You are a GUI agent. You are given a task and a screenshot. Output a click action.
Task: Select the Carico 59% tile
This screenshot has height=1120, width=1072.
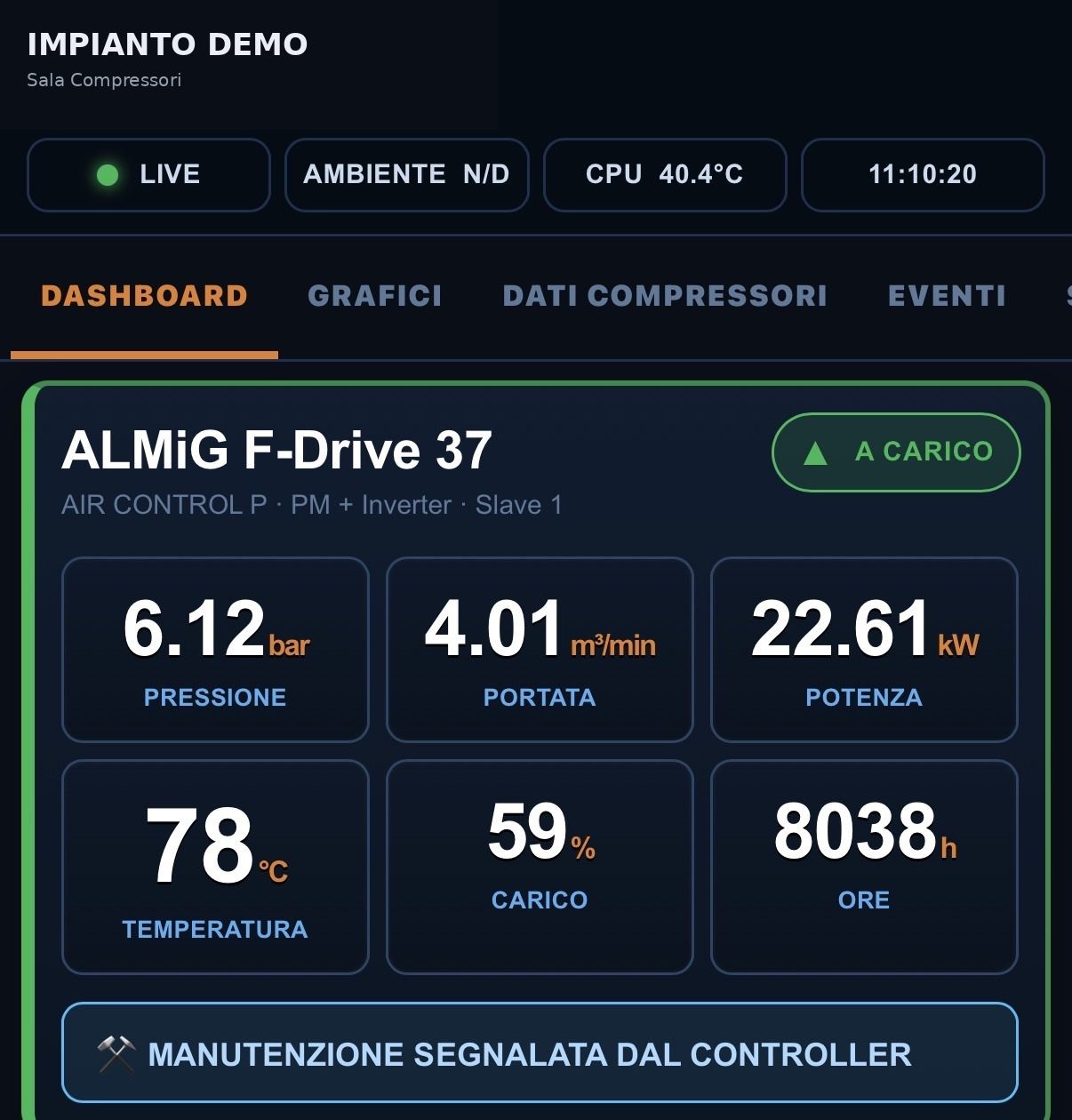pyautogui.click(x=540, y=867)
